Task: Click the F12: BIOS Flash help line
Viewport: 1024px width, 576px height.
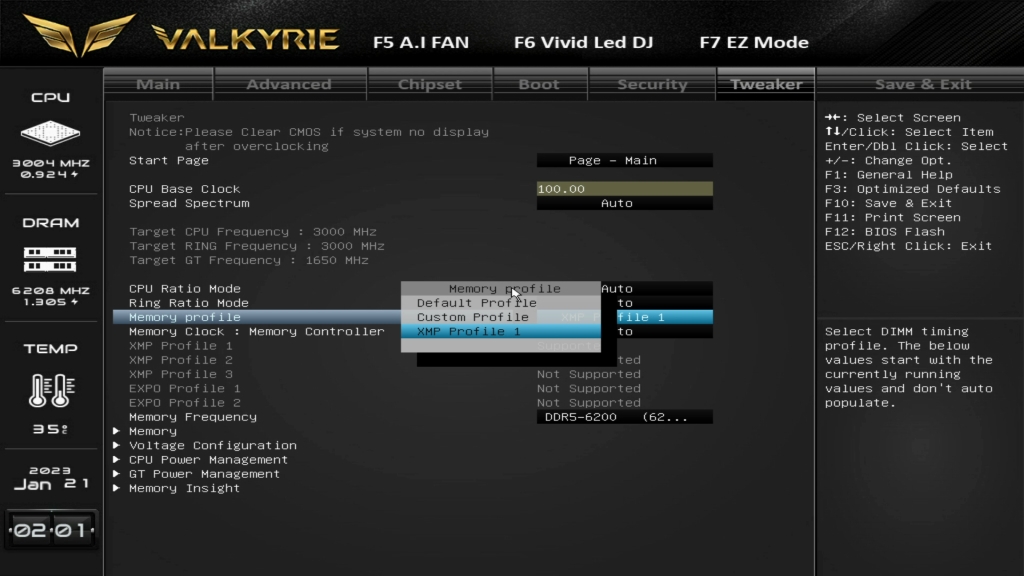Action: tap(884, 232)
